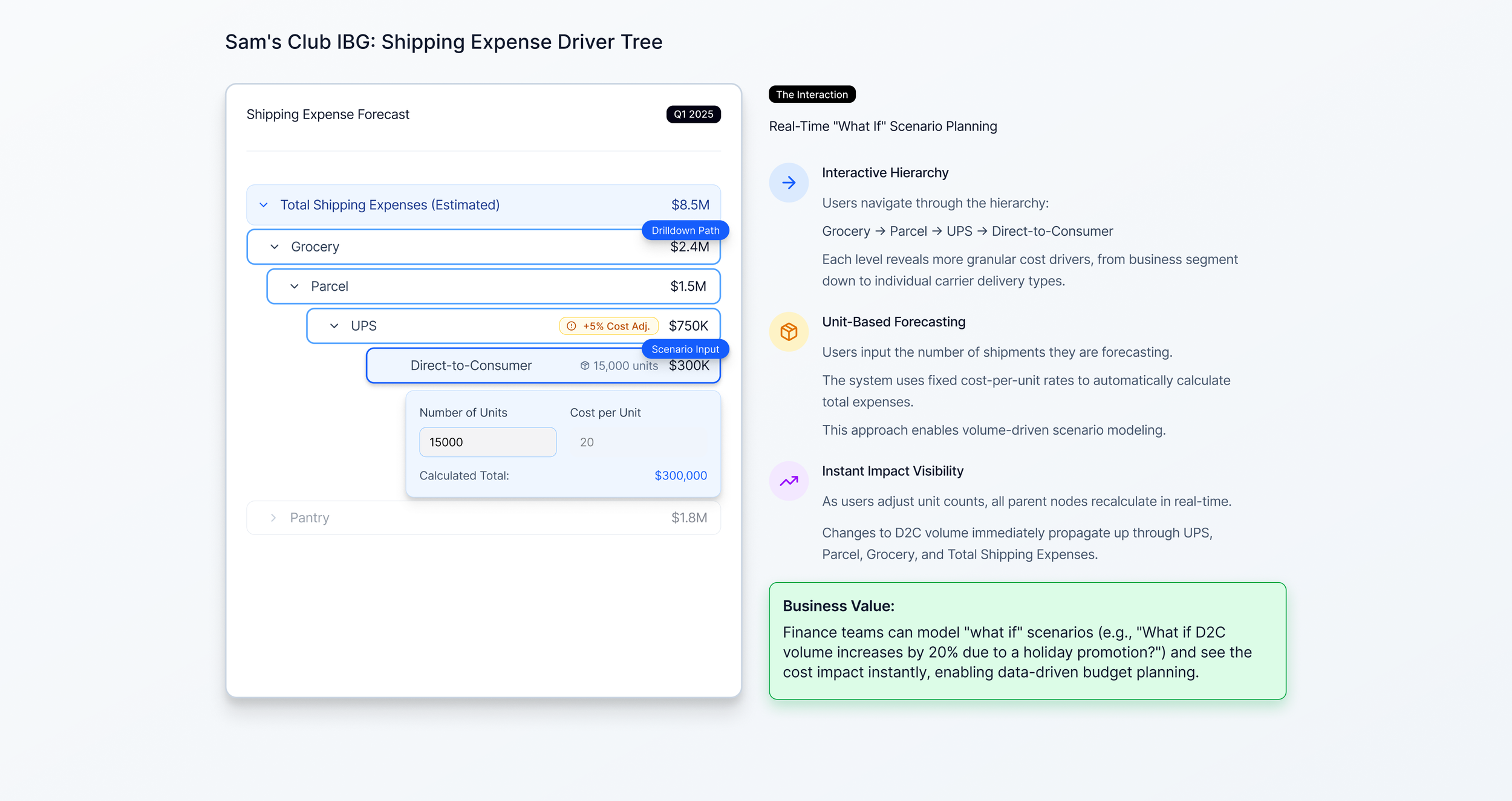Click The Interaction tag
The height and width of the screenshot is (801, 1512).
pos(812,94)
